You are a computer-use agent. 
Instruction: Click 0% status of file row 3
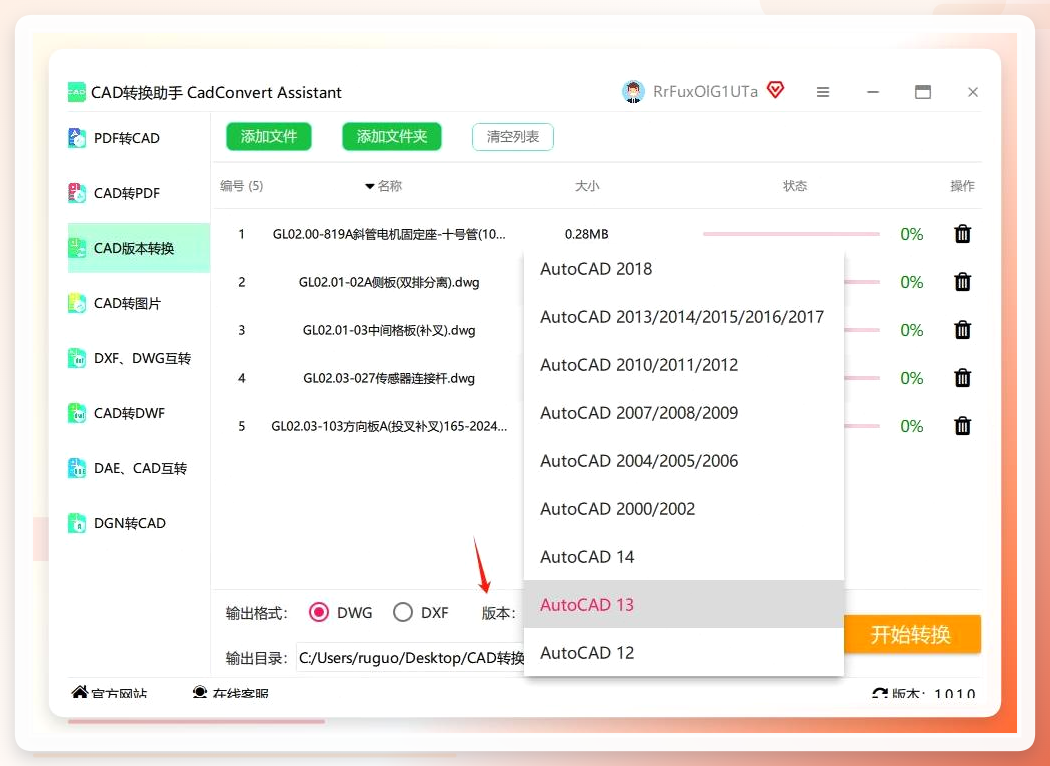click(911, 330)
